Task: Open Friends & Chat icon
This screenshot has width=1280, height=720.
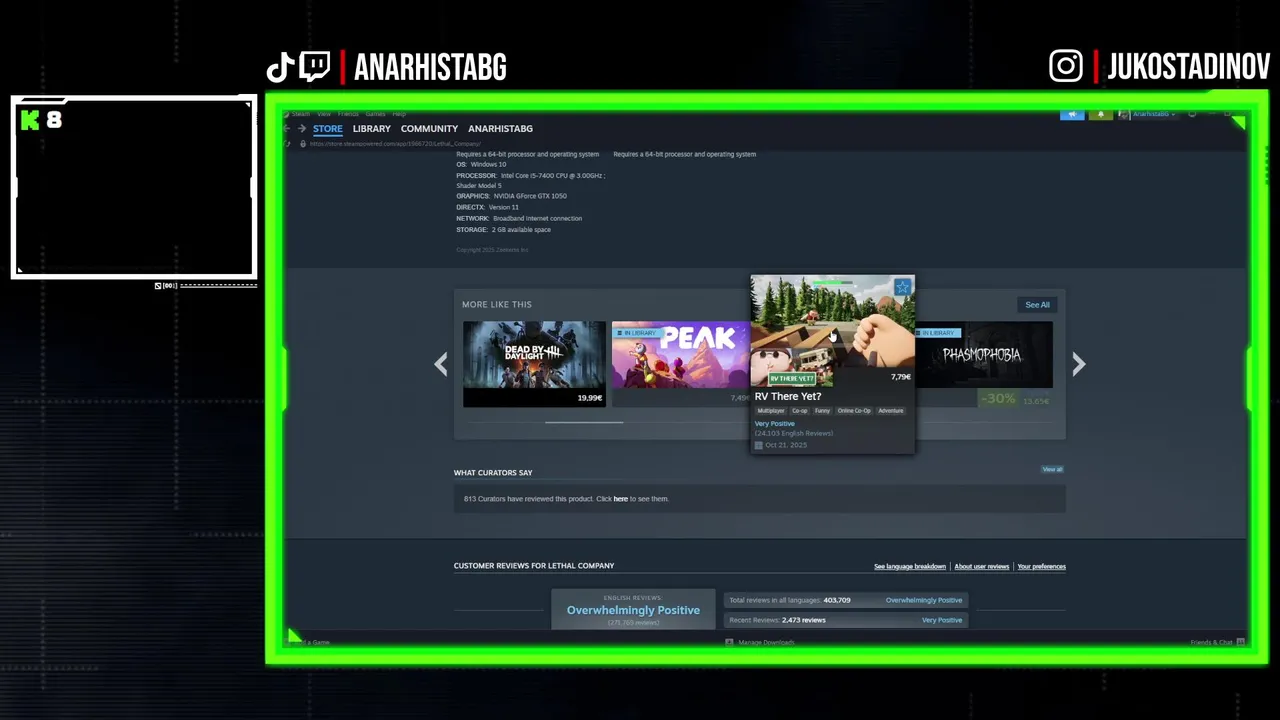Action: (1240, 642)
